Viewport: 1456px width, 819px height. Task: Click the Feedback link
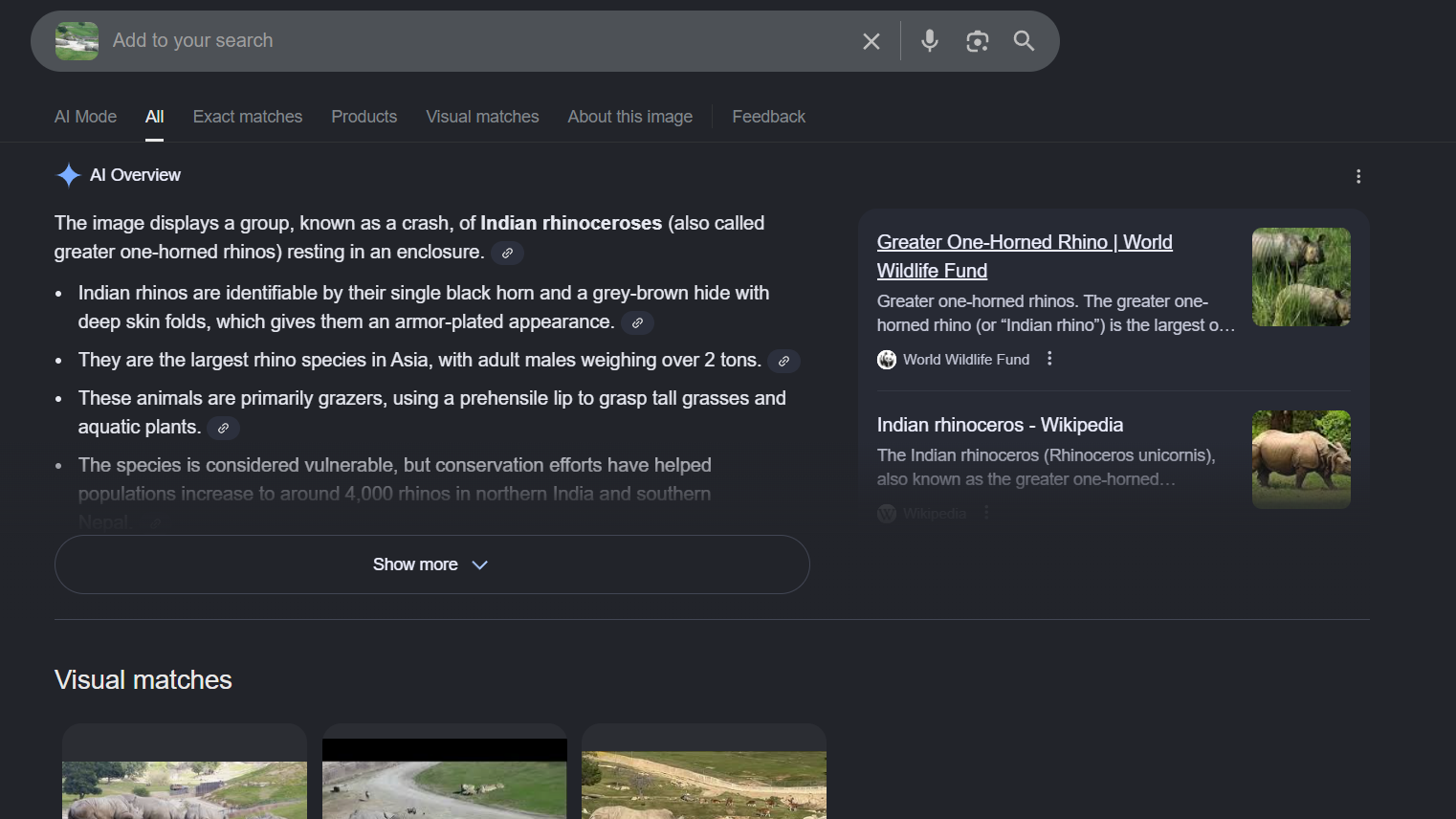768,117
